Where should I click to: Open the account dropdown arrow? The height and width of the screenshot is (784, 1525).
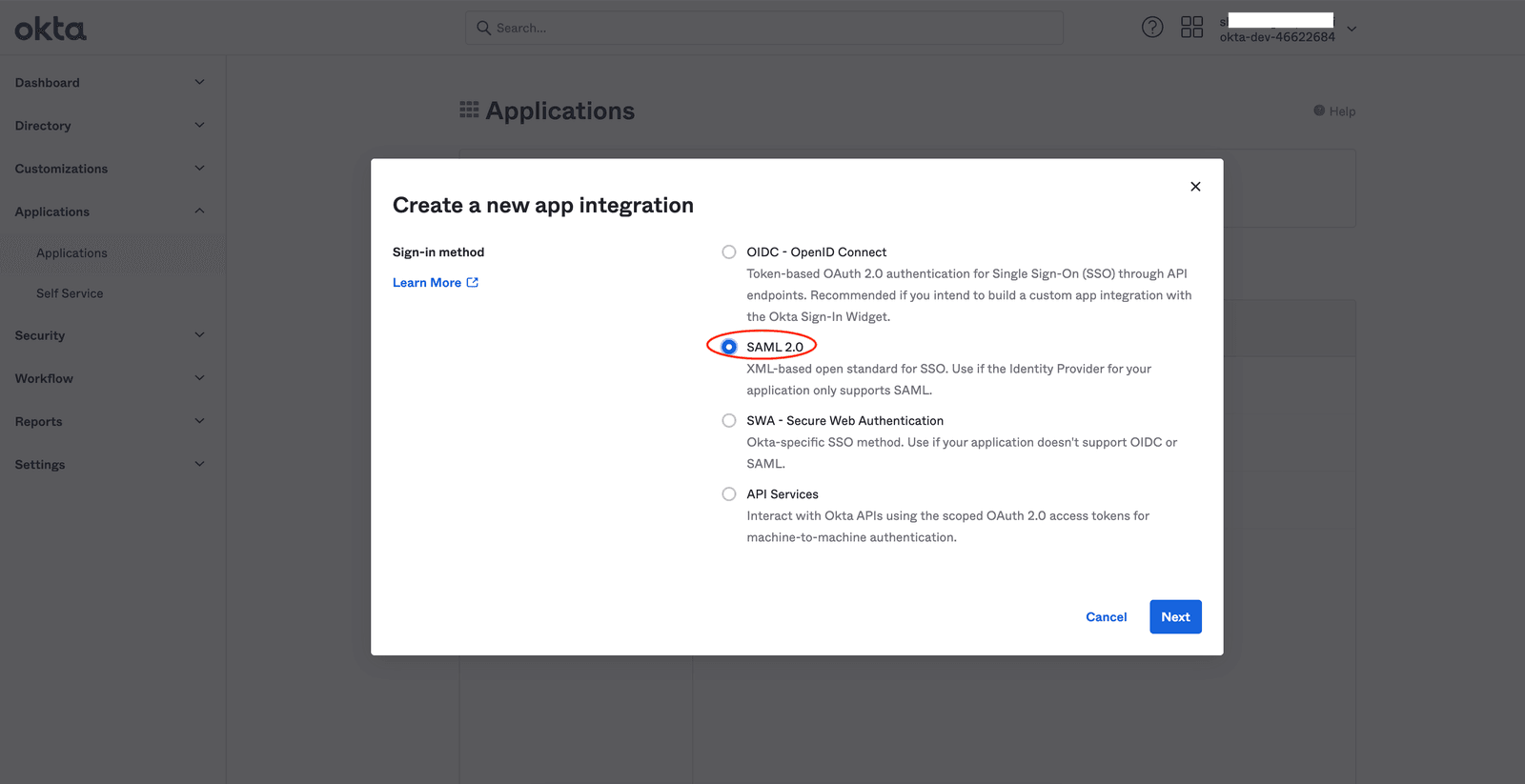(1352, 29)
